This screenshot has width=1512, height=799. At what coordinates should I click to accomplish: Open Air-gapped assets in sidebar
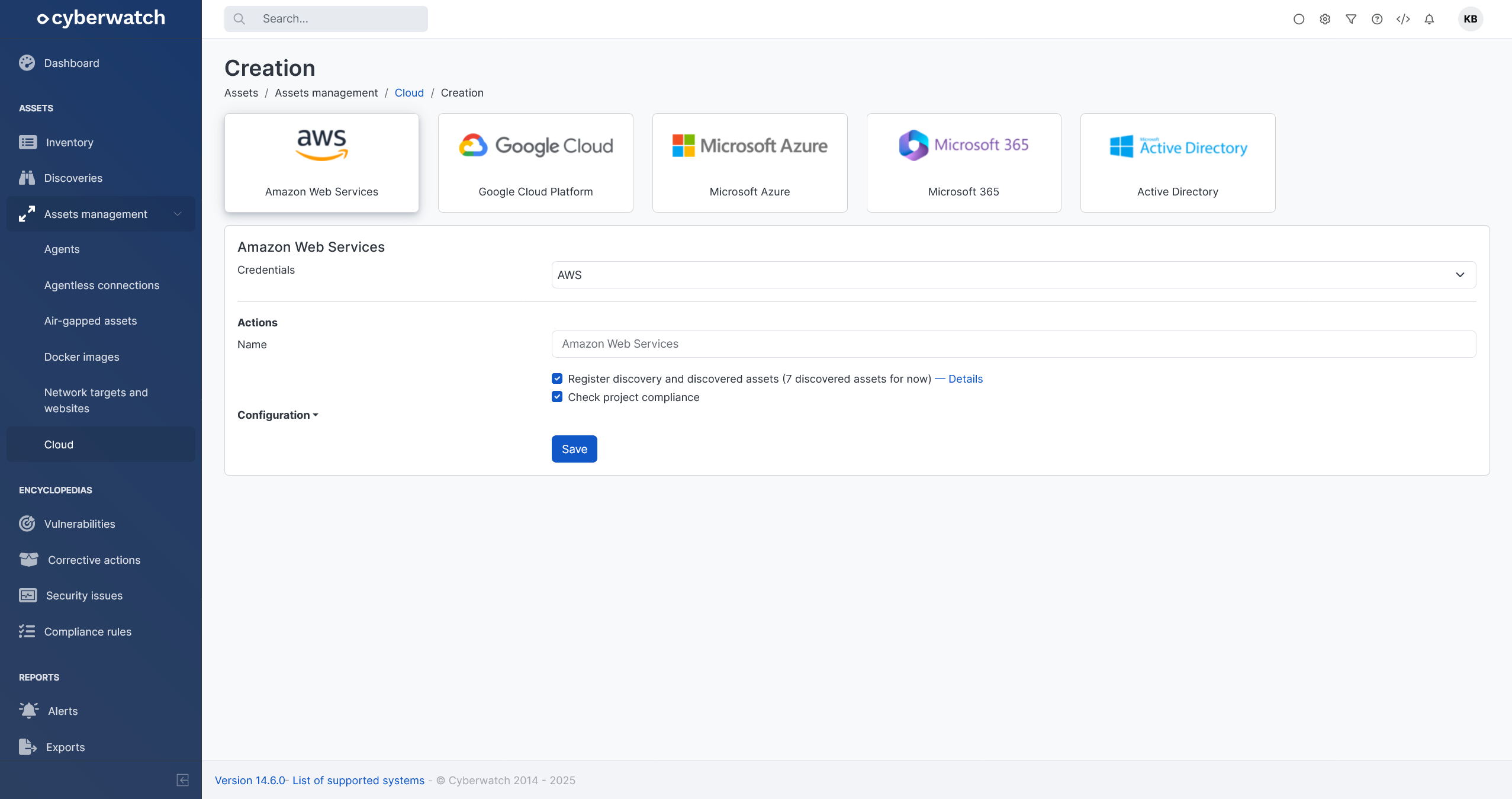point(91,321)
